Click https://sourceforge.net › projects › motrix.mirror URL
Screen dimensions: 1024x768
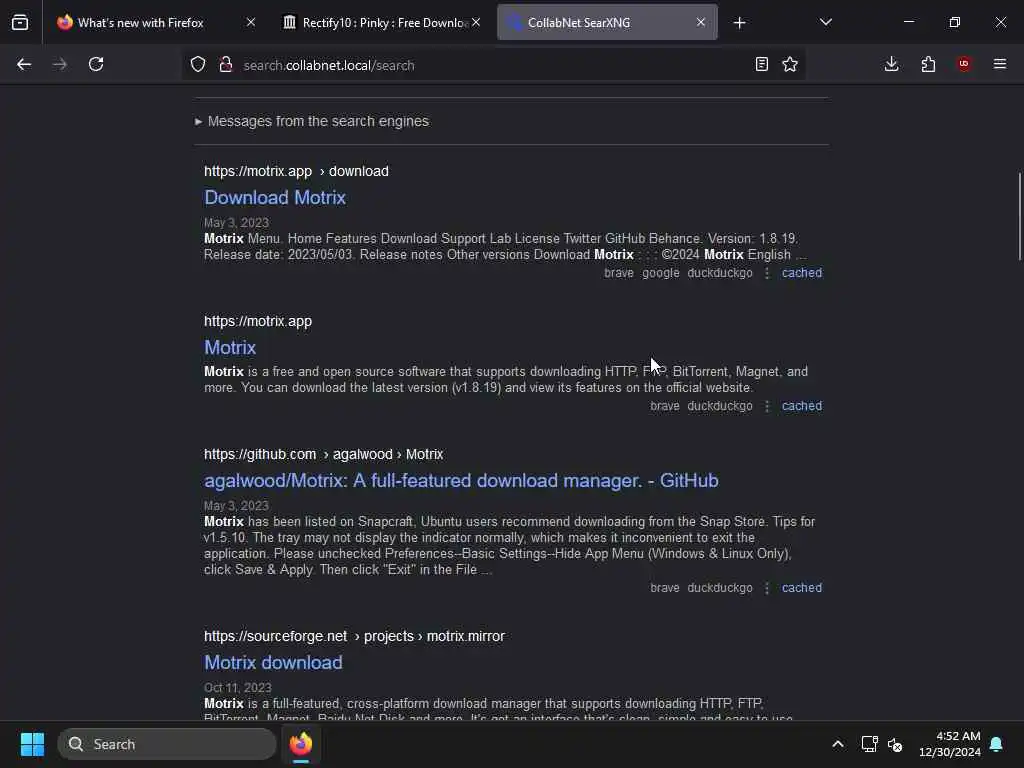tap(354, 636)
